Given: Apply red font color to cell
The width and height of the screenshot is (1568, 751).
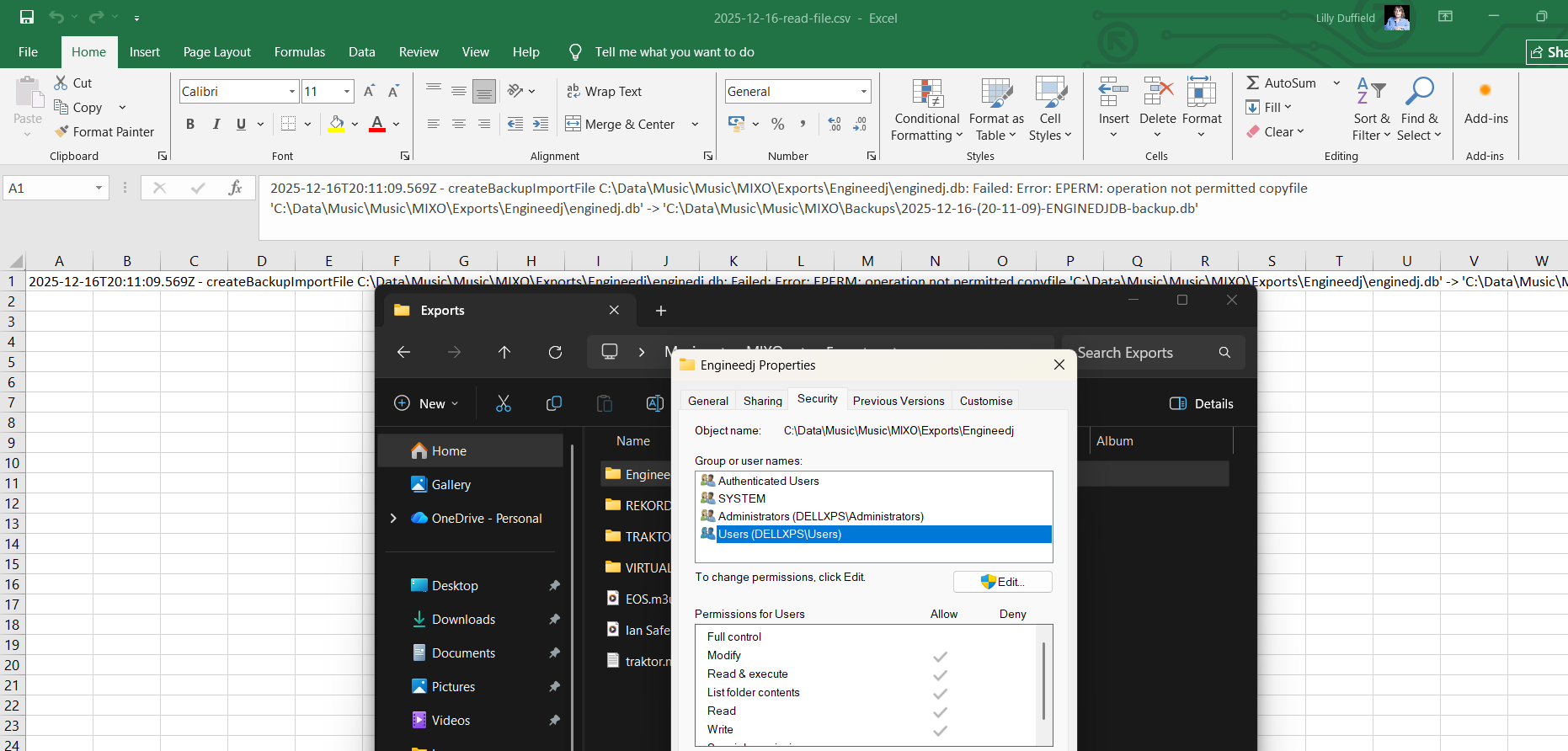Looking at the screenshot, I should [377, 124].
